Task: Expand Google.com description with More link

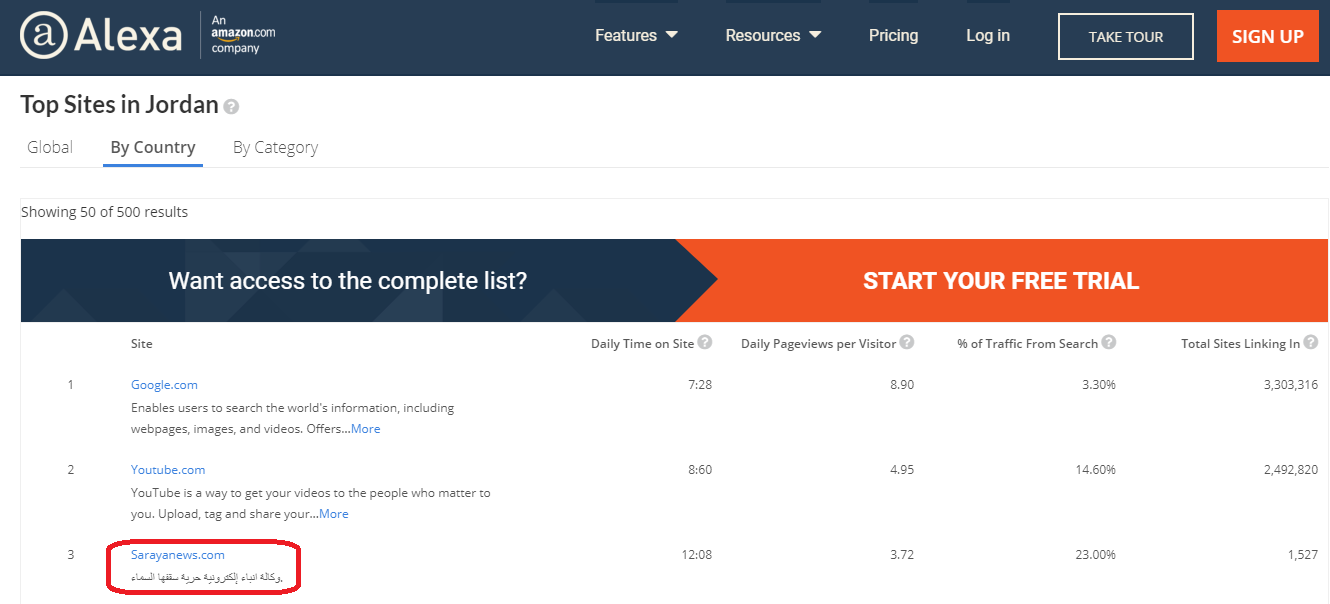Action: (x=365, y=429)
